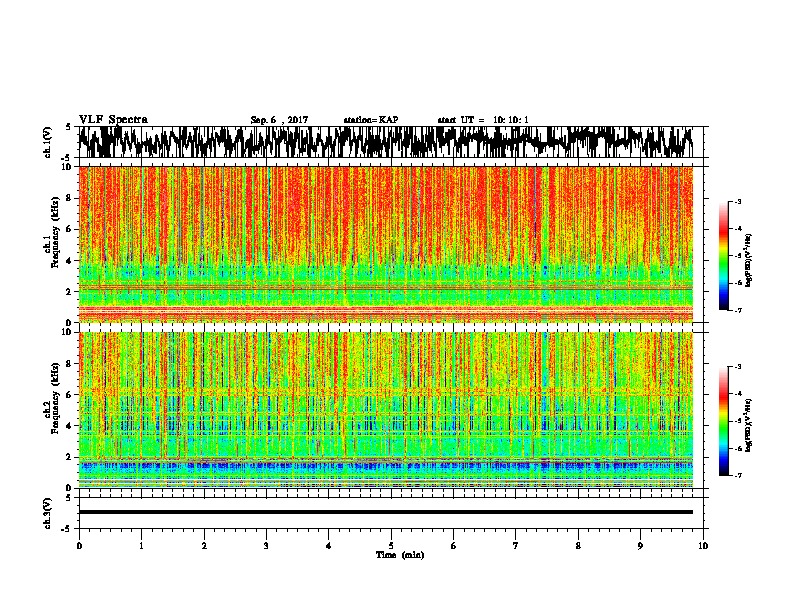The width and height of the screenshot is (792, 612).
Task: Click the ch.3 flat black trace
Action: click(x=385, y=512)
